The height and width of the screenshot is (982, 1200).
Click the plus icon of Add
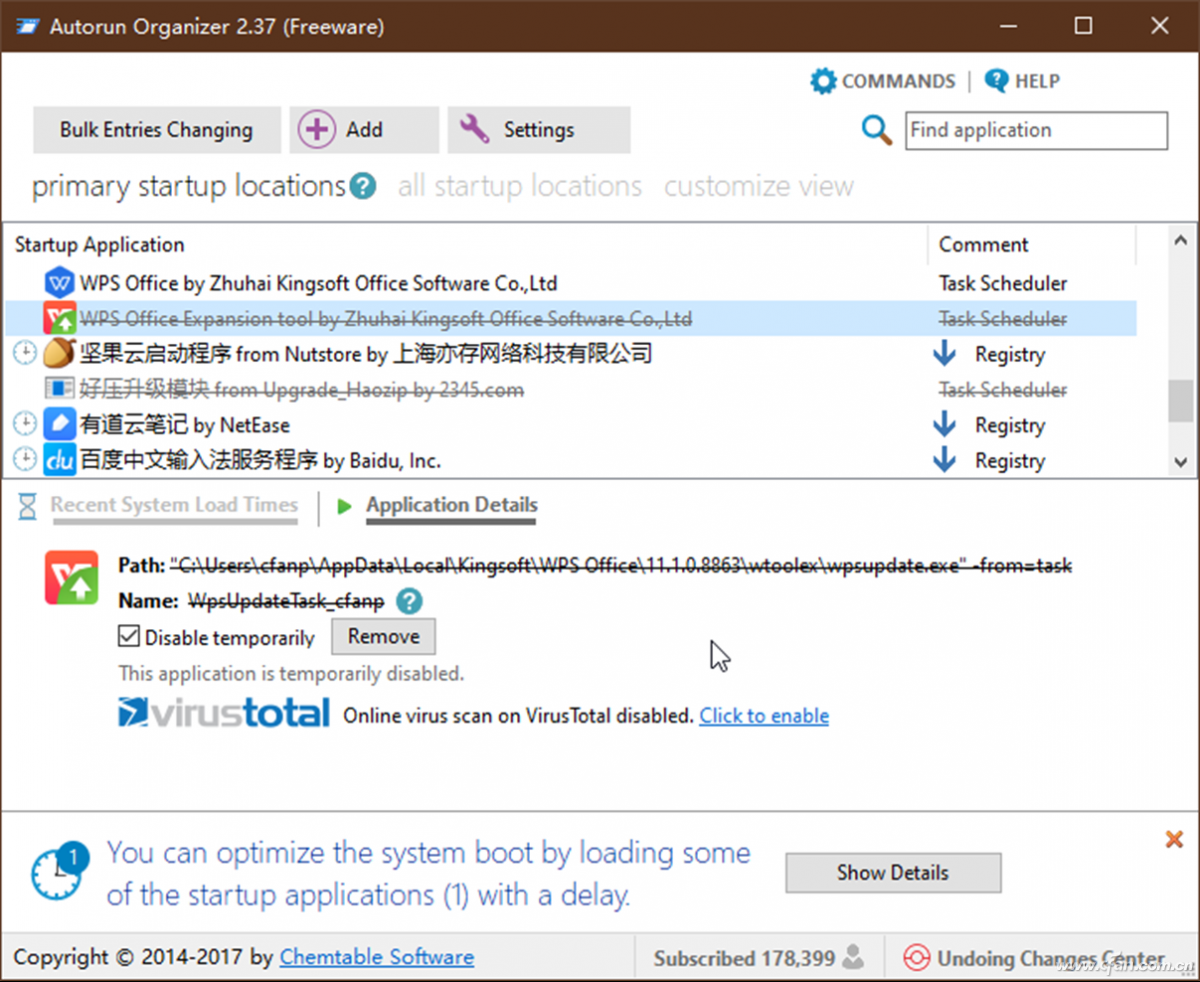click(317, 129)
